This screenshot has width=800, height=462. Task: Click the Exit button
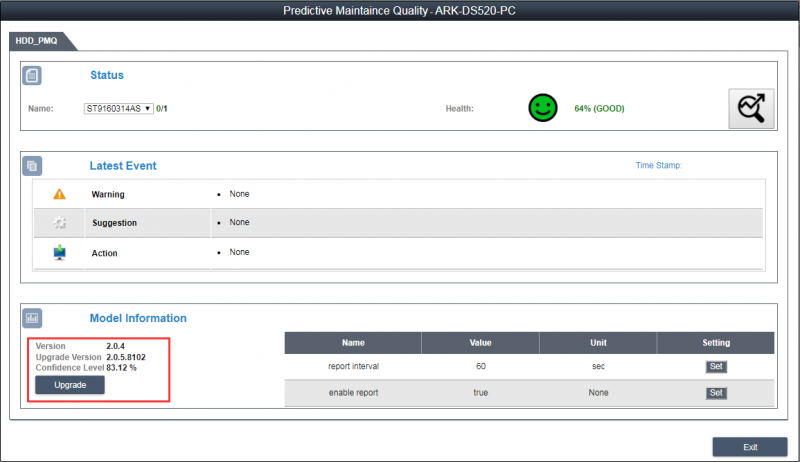pos(750,446)
